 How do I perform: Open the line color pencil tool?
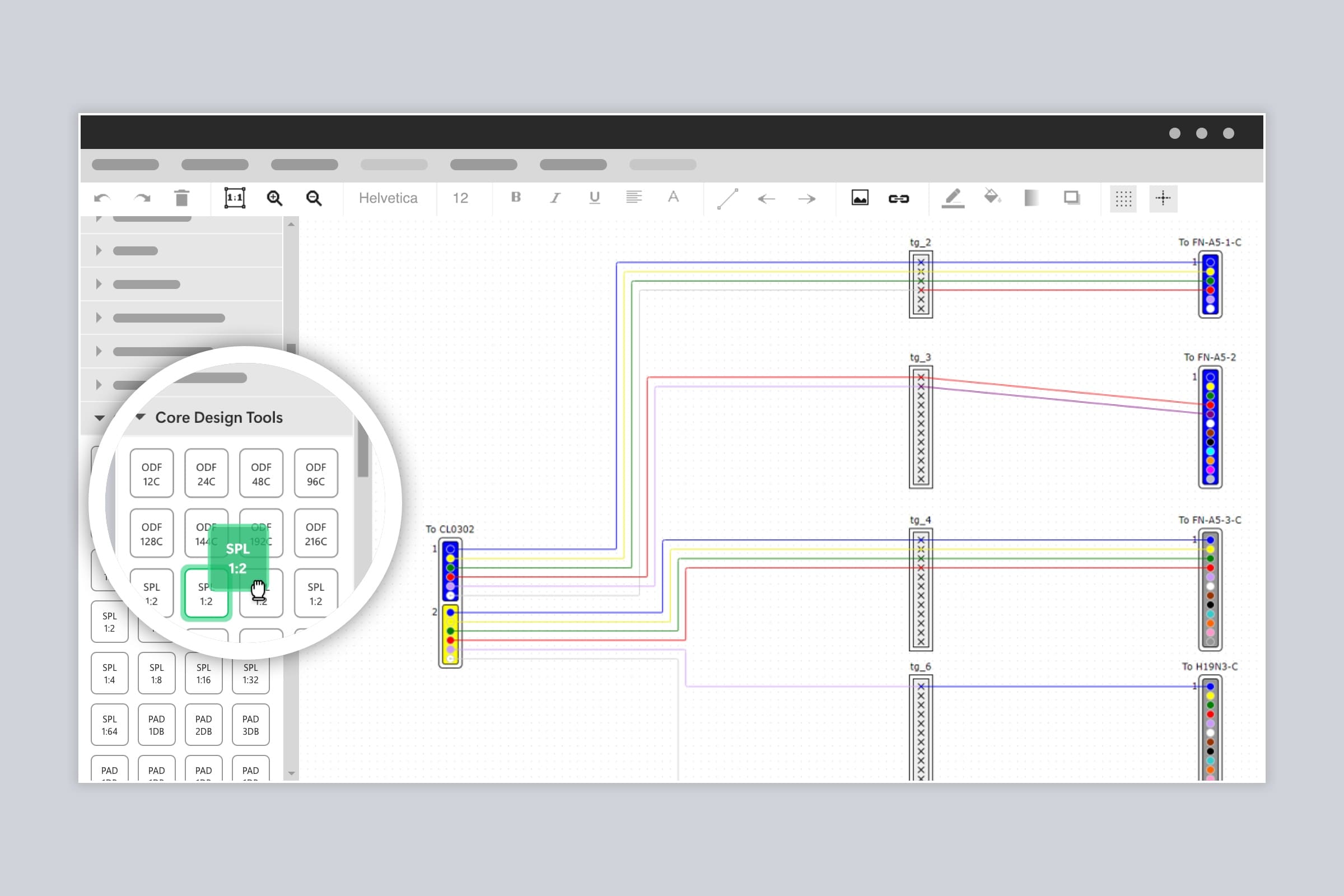tap(953, 198)
